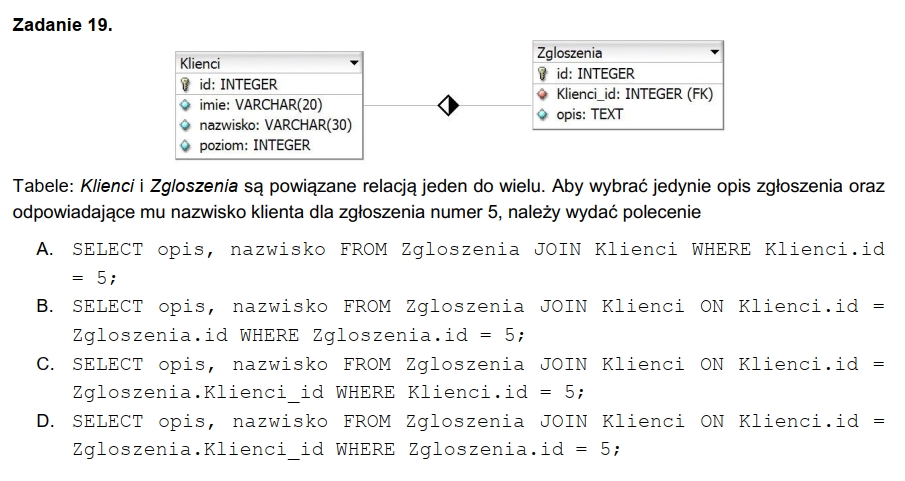Click the diamond icon beside opis field

543,114
